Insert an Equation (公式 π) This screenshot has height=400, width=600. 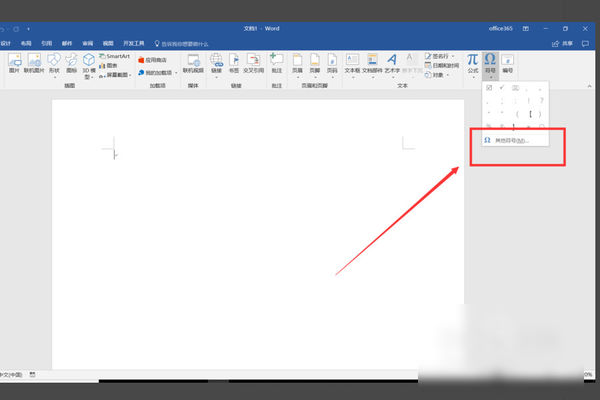point(473,64)
